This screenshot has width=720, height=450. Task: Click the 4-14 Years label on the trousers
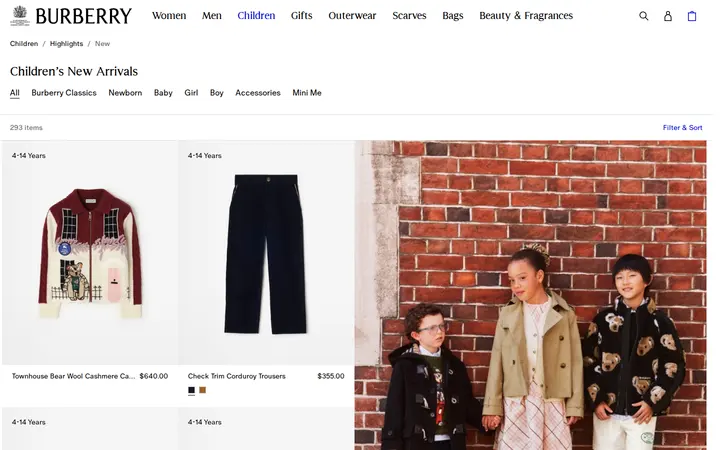(x=204, y=156)
